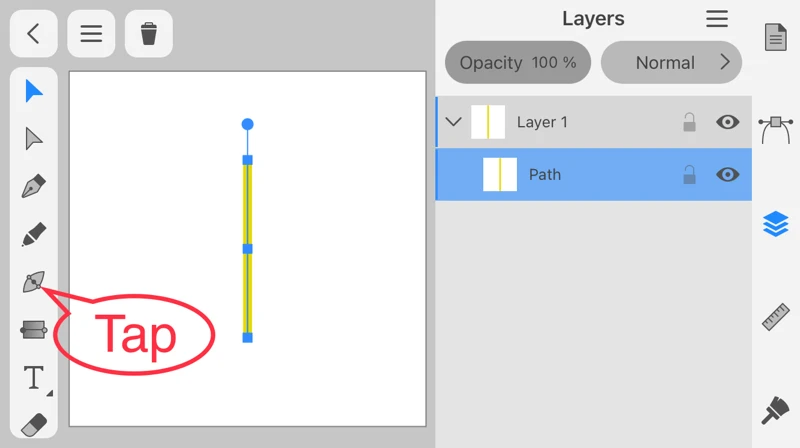Hide Layer 1 with eye icon
Screen dimensions: 800x448
pyautogui.click(x=728, y=122)
